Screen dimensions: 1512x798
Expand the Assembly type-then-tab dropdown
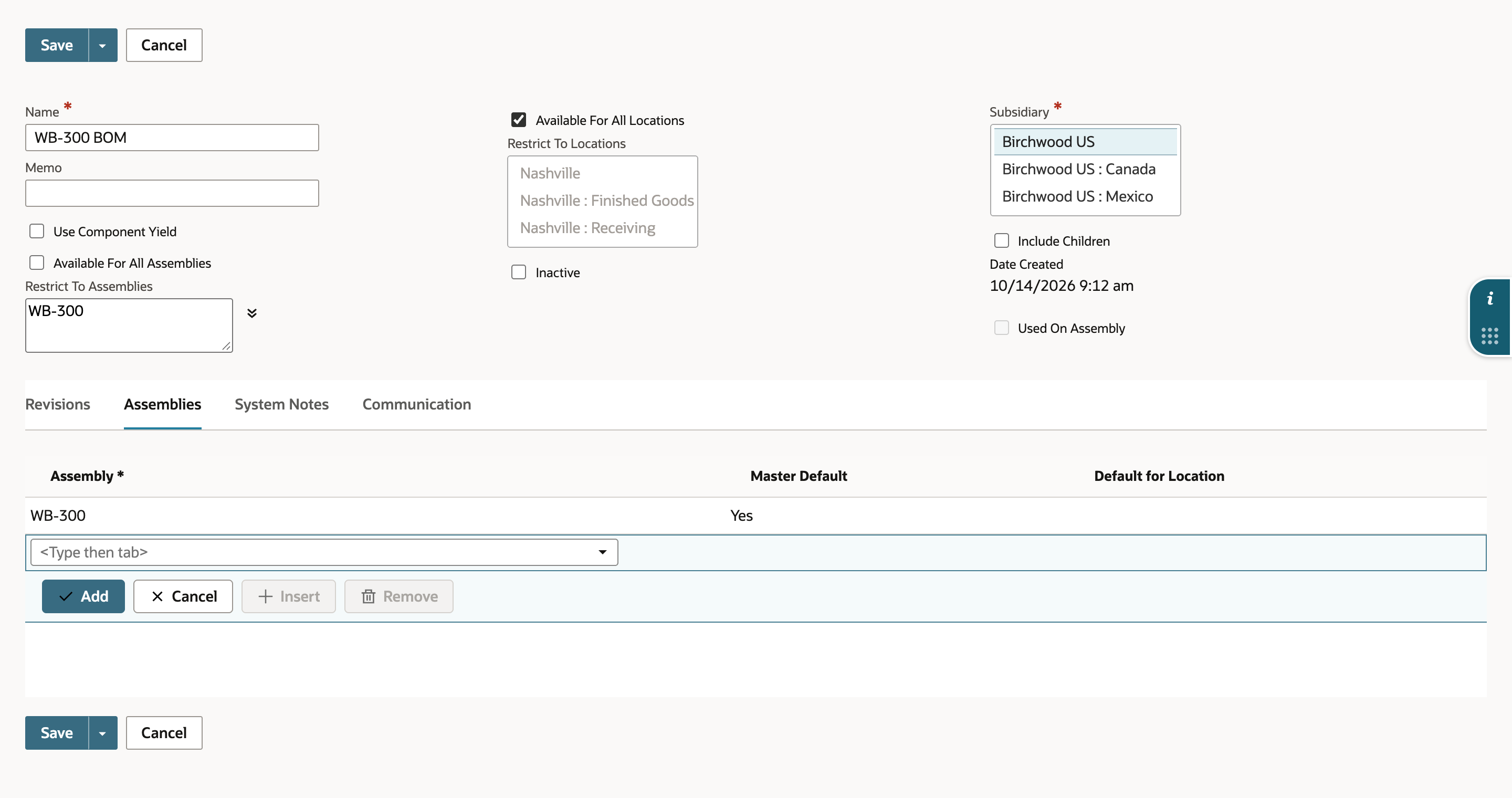pyautogui.click(x=602, y=552)
